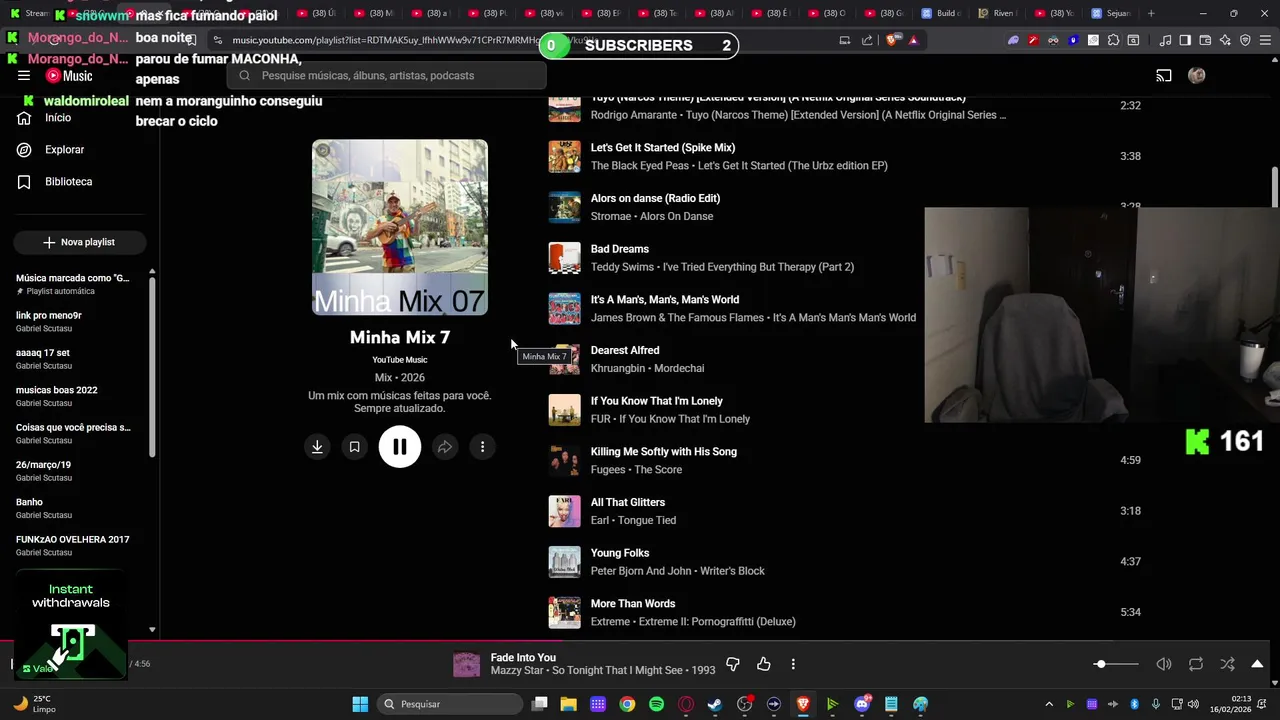Toggle the taskbar microphone icon

tap(1156, 704)
